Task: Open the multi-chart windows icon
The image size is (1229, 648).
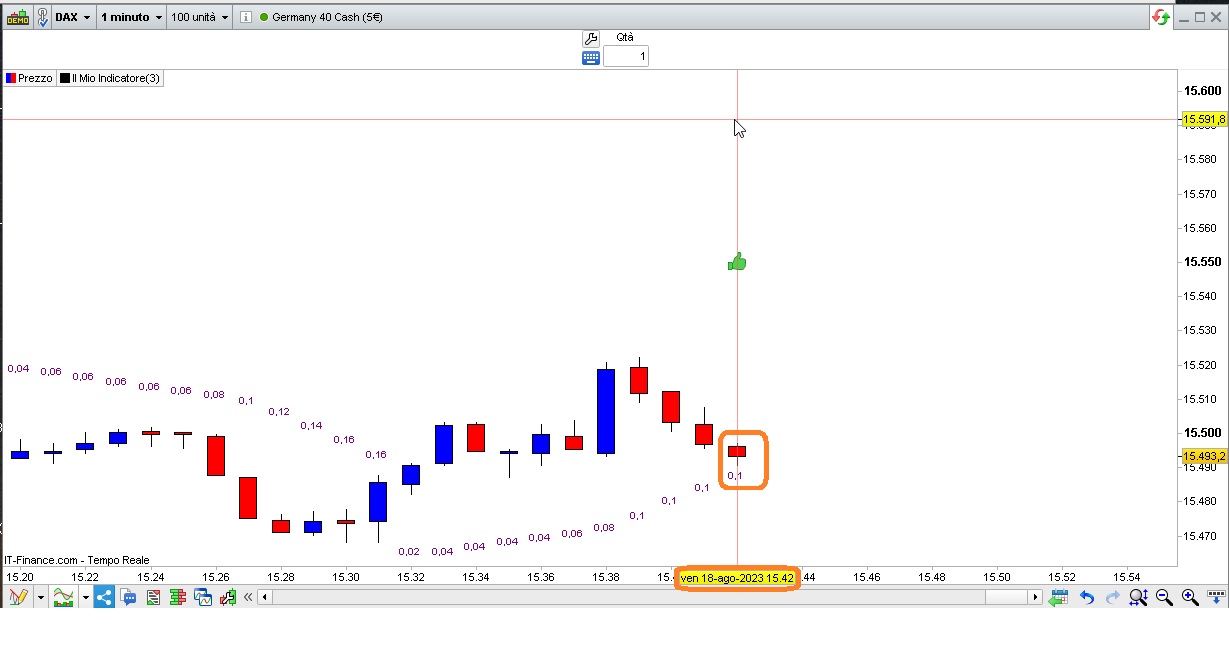Action: click(x=204, y=597)
